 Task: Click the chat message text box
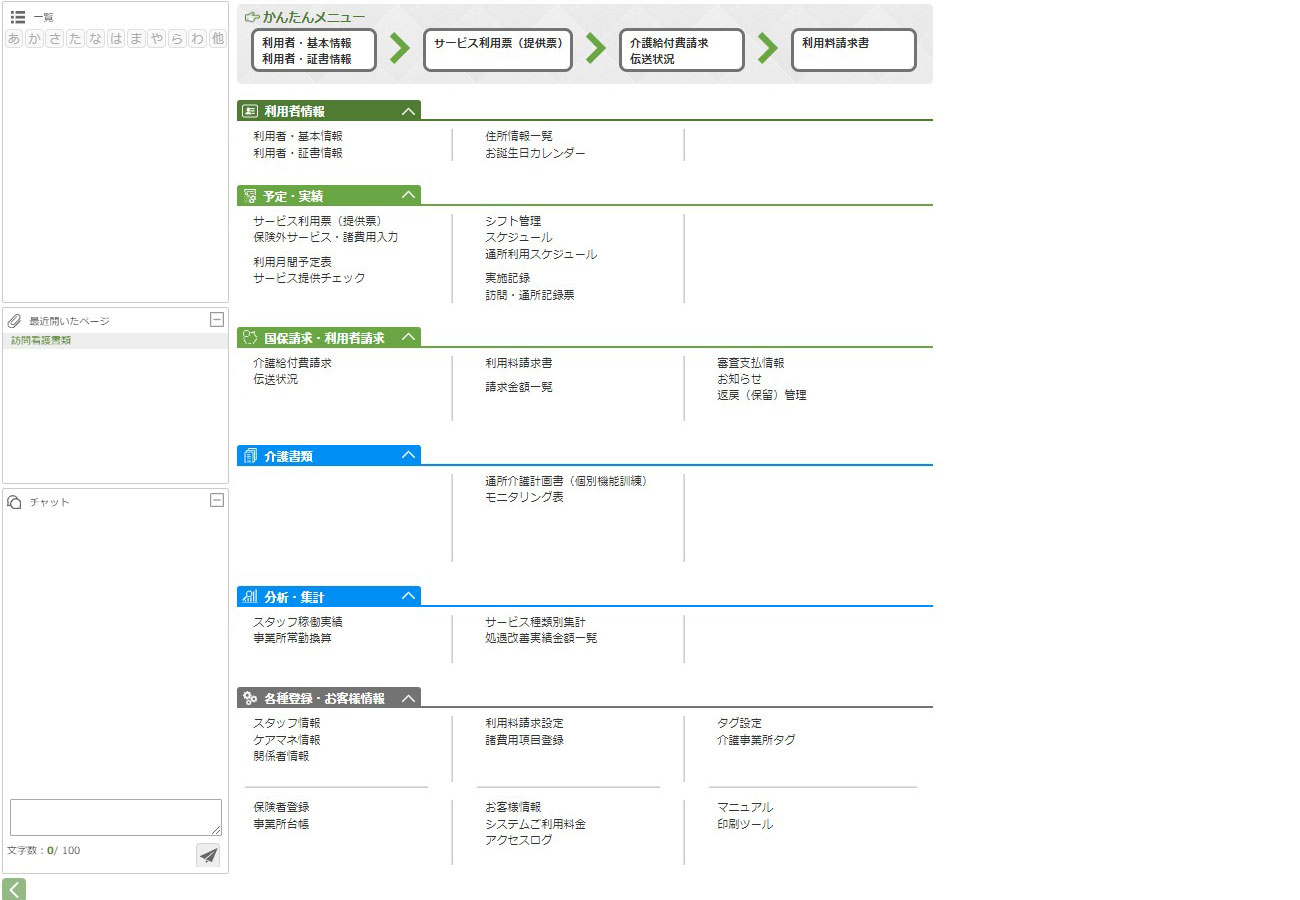pos(116,817)
